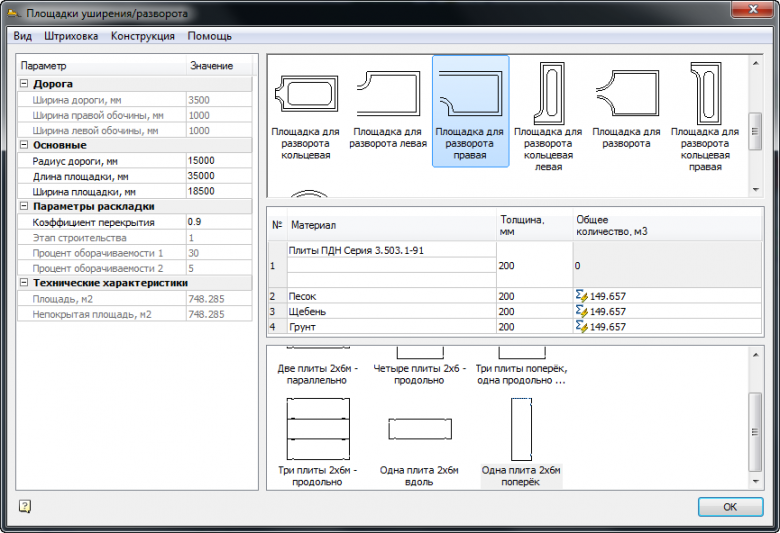
Task: Open the Штриховка menu
Action: [x=71, y=36]
